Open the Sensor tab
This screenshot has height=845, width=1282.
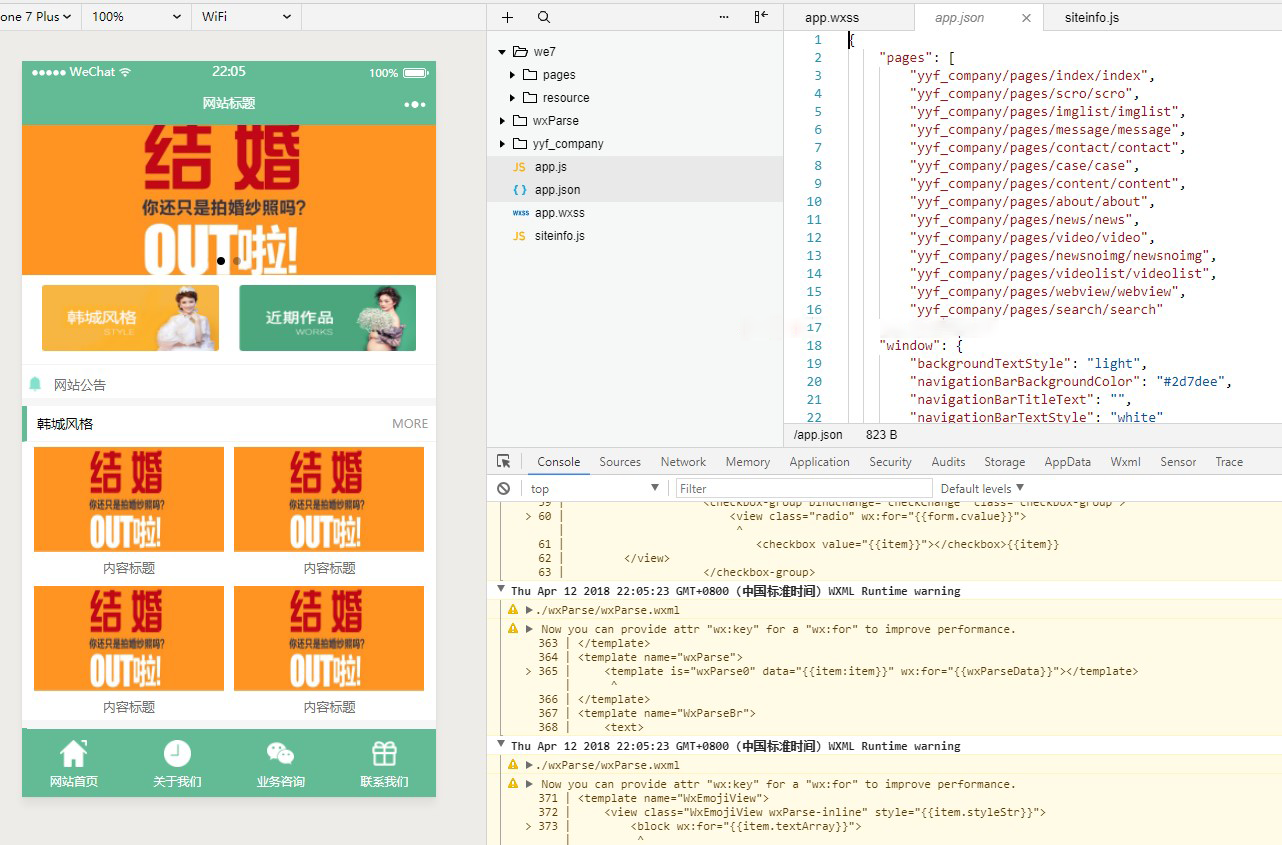pos(1178,462)
